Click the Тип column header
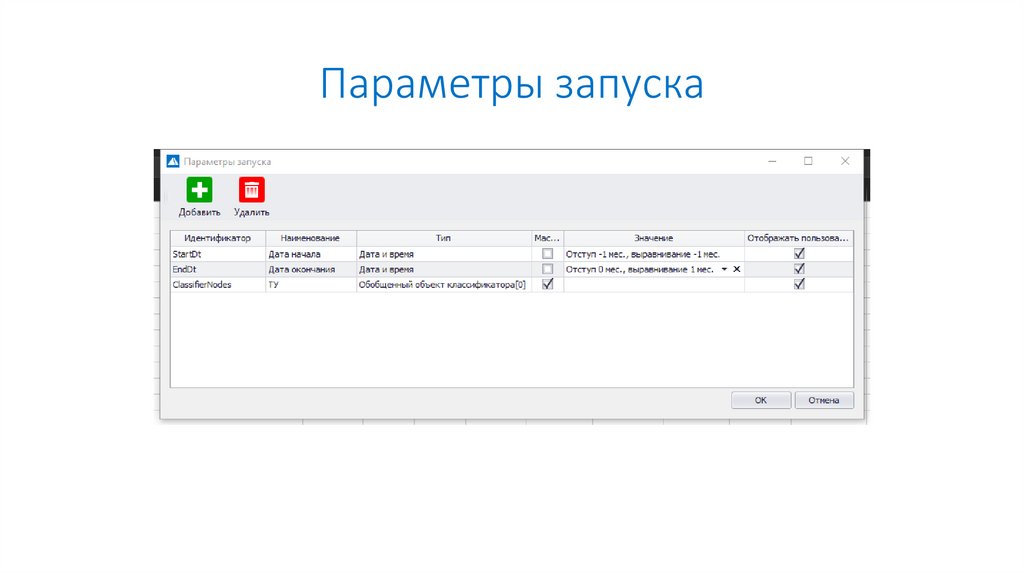1024x574 pixels. (x=443, y=238)
